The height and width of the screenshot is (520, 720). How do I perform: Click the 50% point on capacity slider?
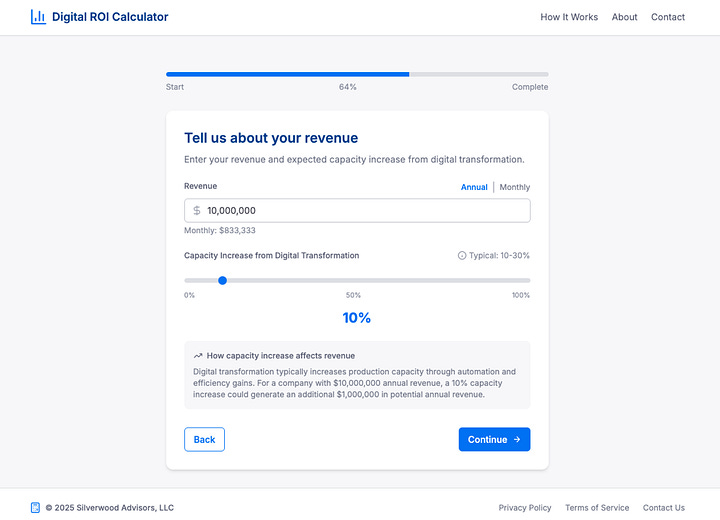pyautogui.click(x=357, y=280)
